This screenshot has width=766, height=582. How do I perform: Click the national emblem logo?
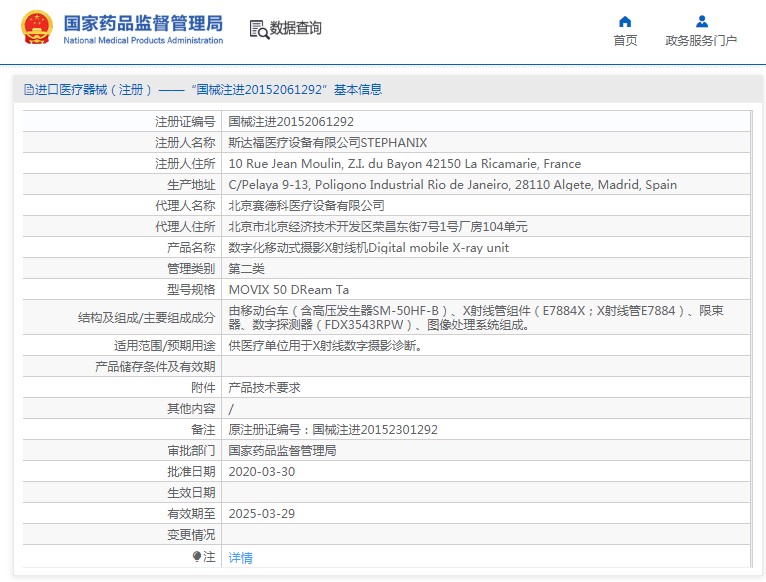pos(37,27)
